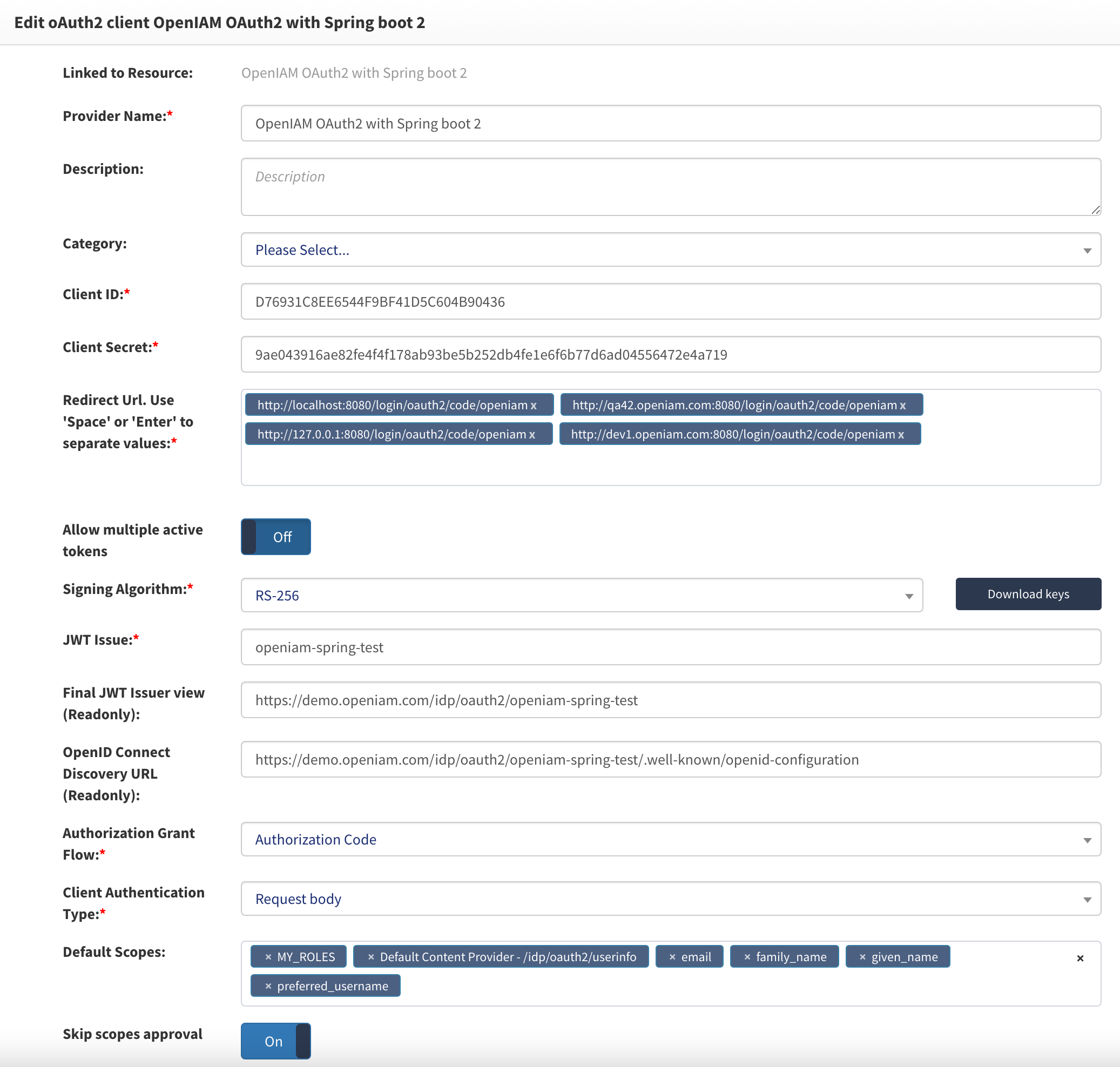Click the empty area of Redirect Url box
The width and height of the screenshot is (1120, 1067).
(671, 465)
